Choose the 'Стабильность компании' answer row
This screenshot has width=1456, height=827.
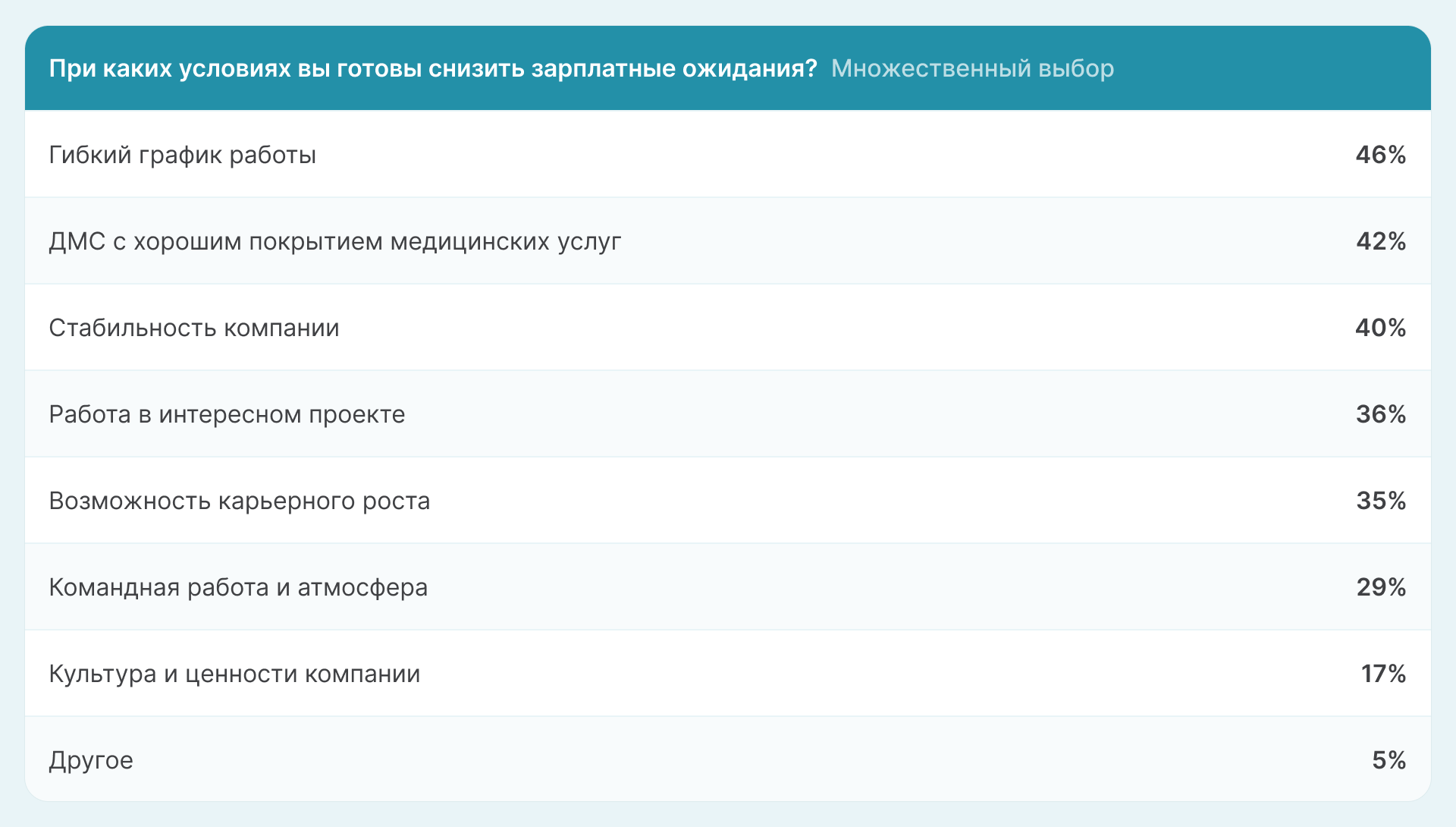(194, 328)
